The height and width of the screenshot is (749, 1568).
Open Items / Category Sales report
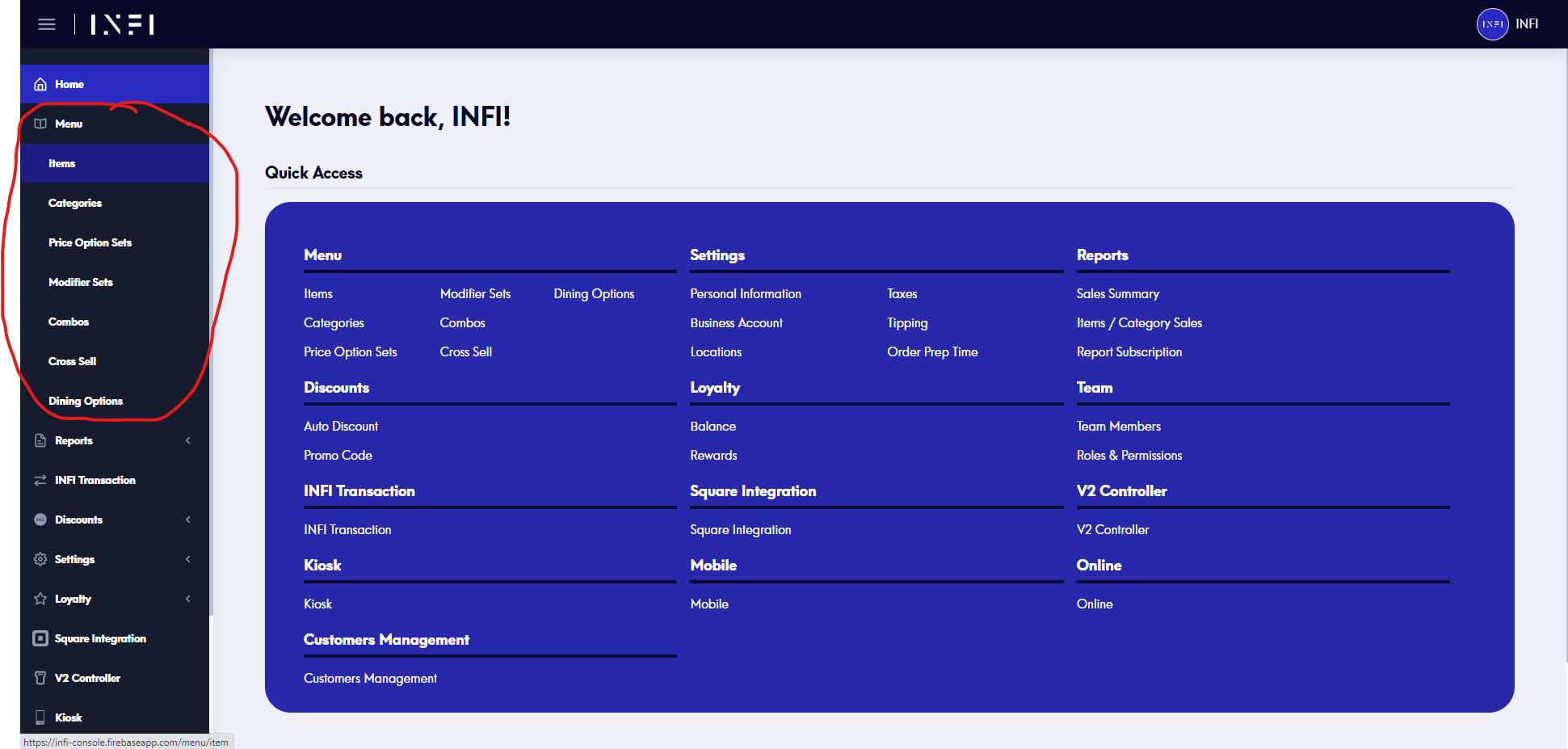[x=1139, y=323]
